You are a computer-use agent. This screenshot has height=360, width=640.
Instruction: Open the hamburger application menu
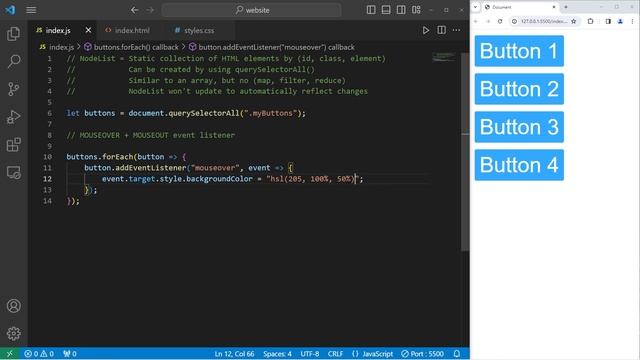31,10
